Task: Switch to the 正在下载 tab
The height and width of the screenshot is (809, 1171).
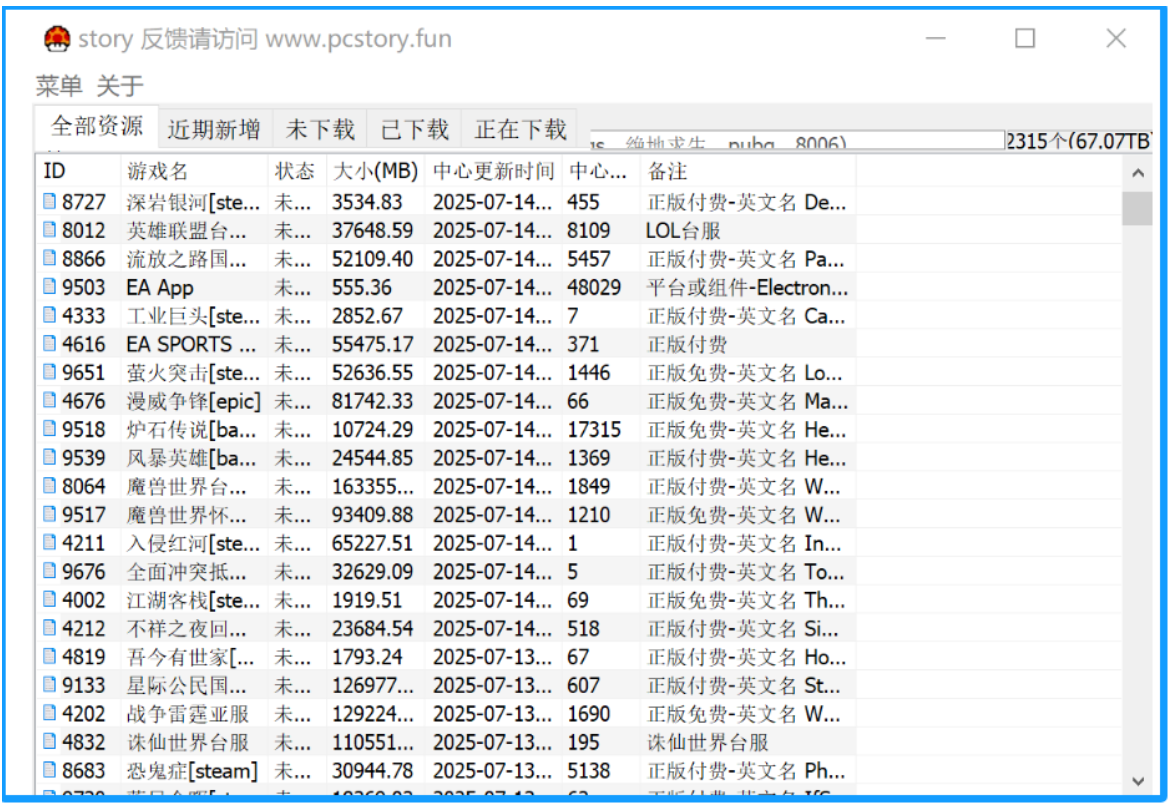Action: click(521, 129)
